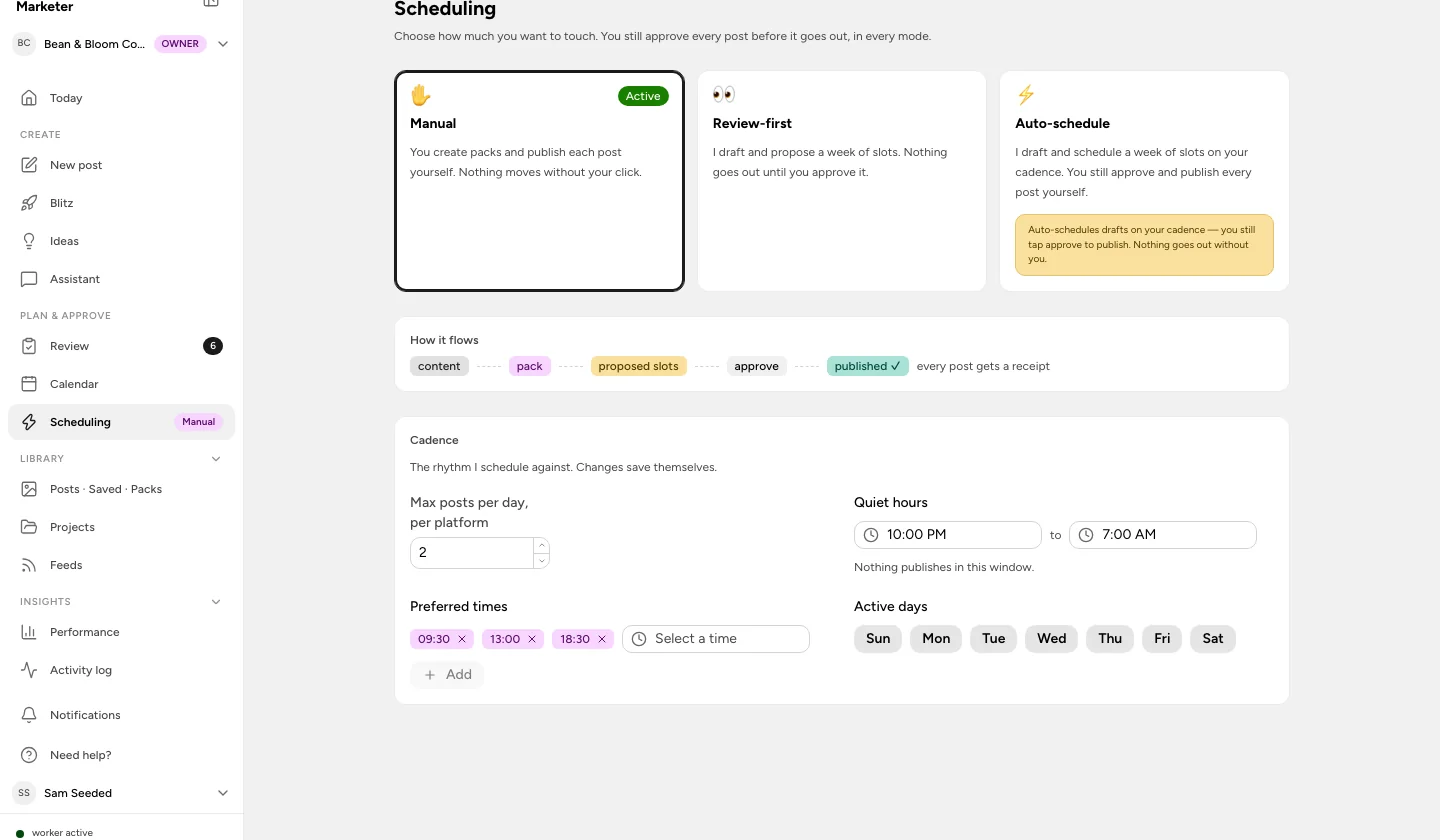The width and height of the screenshot is (1440, 840).
Task: Toggle Thu active day
Action: pyautogui.click(x=1110, y=639)
